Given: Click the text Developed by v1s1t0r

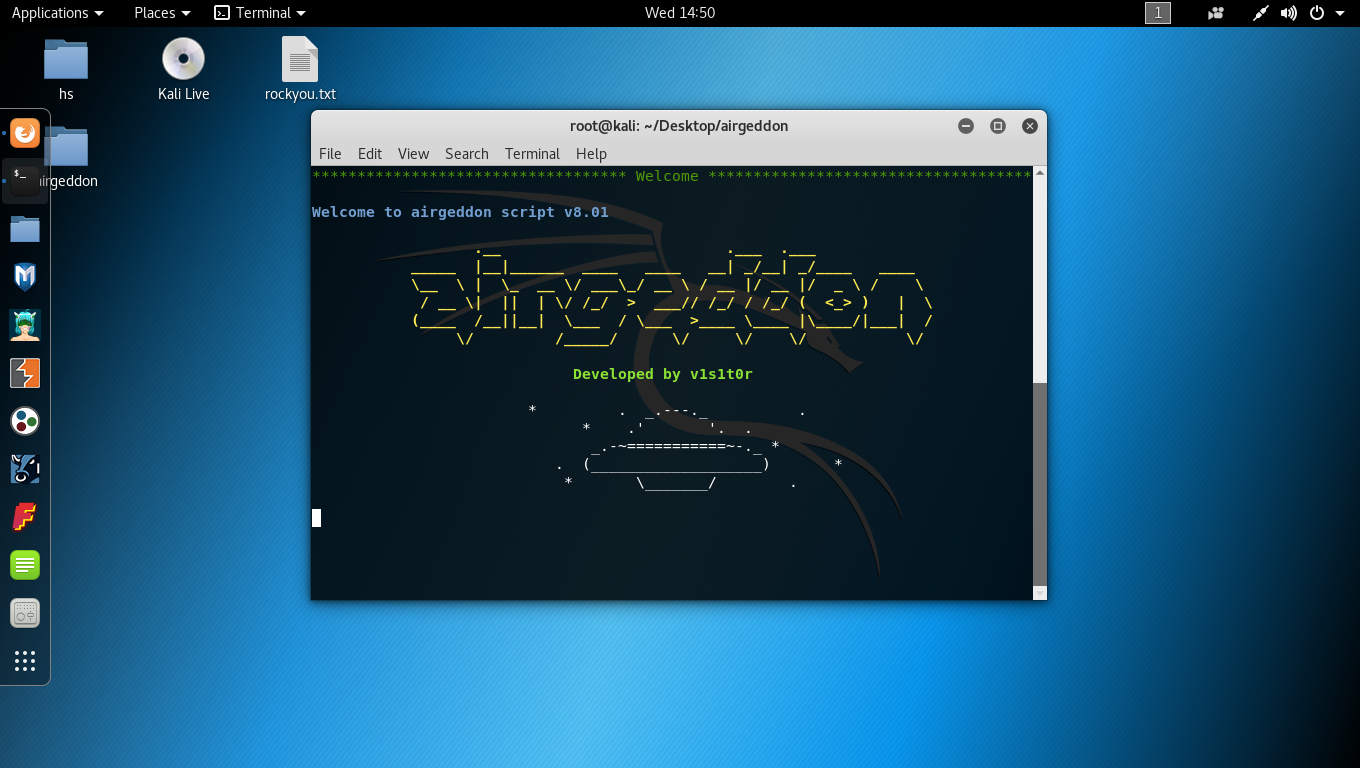Looking at the screenshot, I should click(x=663, y=374).
